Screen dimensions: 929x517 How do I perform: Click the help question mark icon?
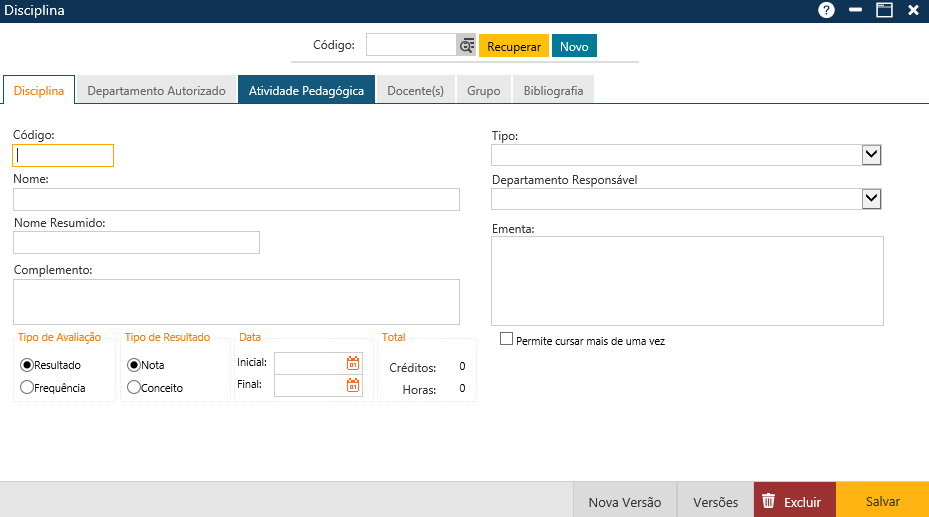tap(826, 11)
